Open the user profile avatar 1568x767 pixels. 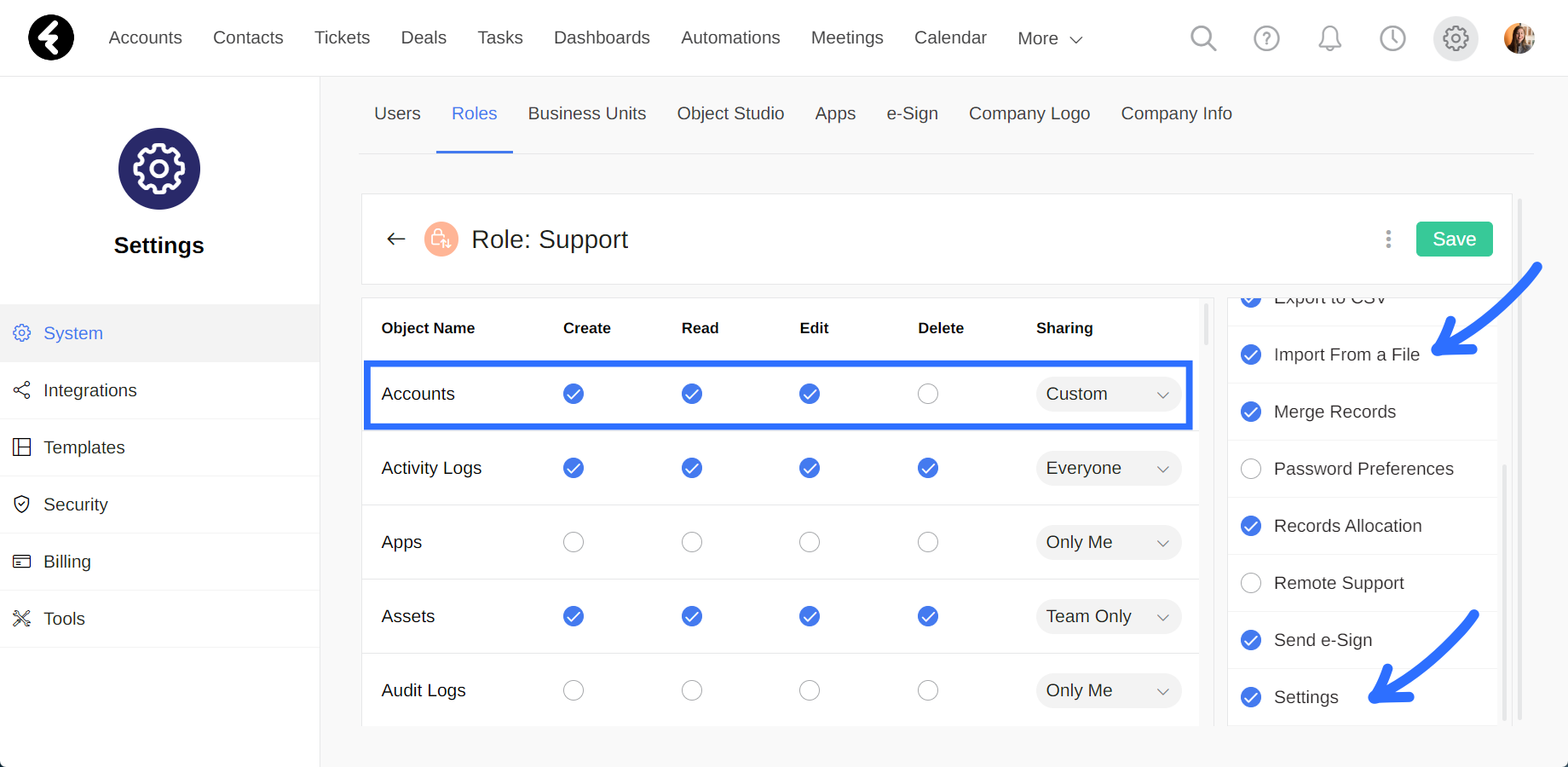(x=1519, y=38)
